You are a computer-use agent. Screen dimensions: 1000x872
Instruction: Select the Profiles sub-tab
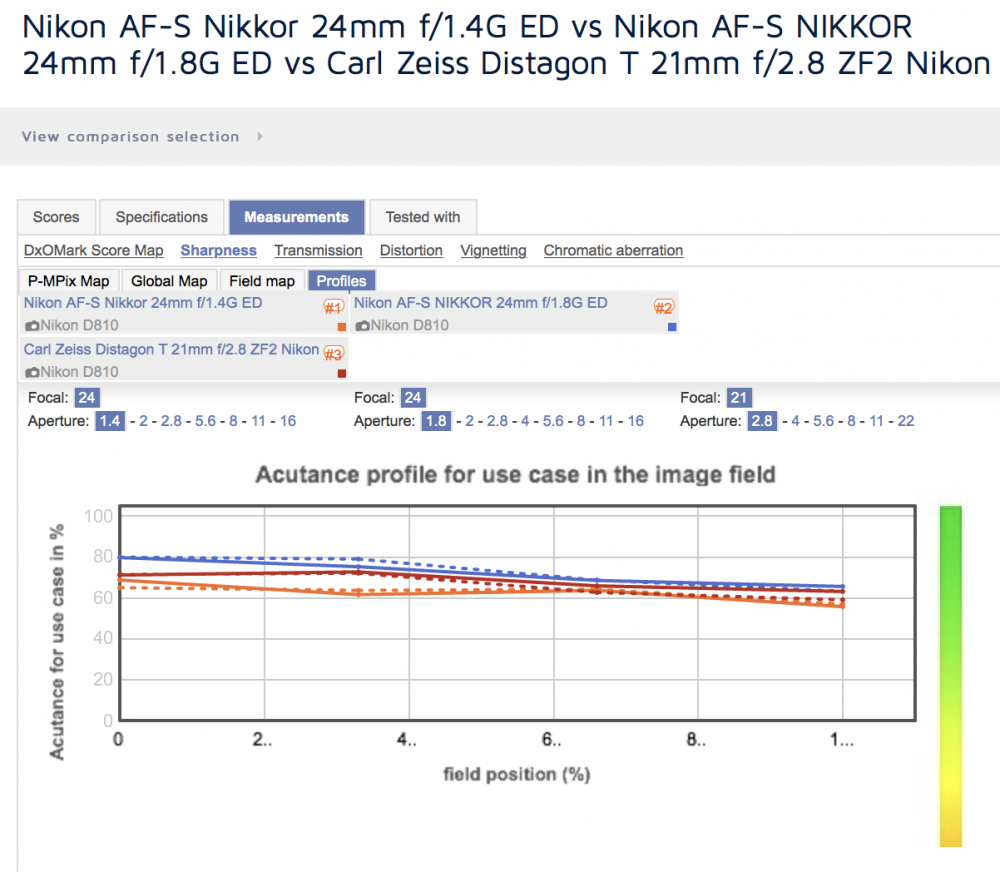tap(342, 281)
